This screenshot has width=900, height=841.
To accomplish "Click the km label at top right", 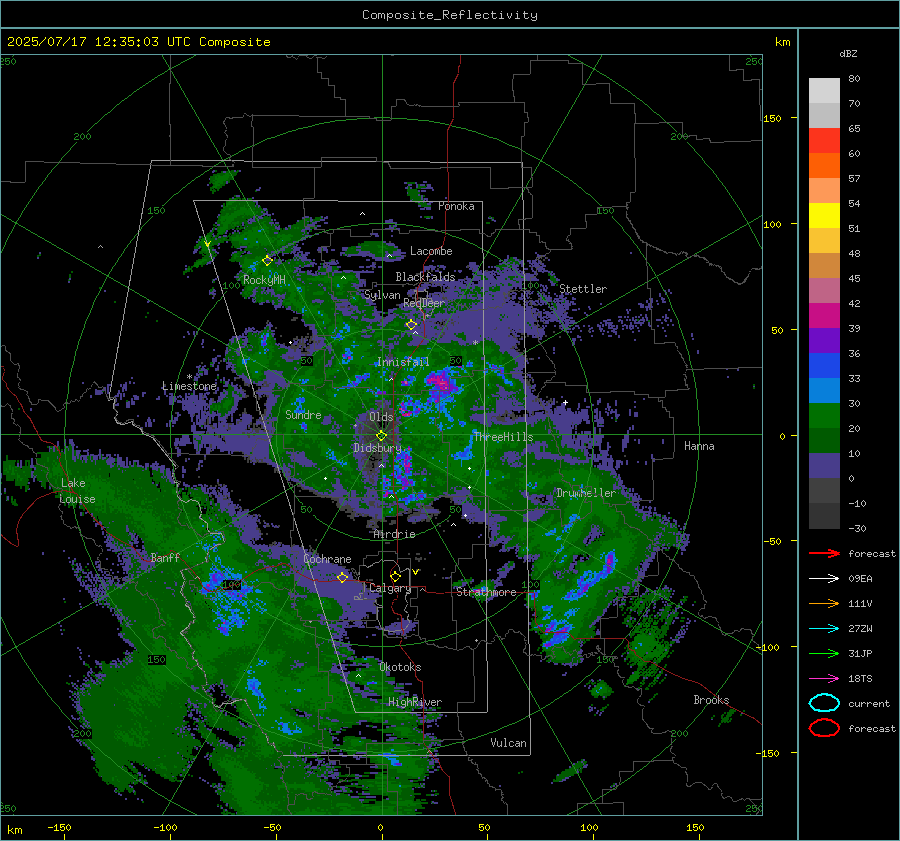I will 782,42.
